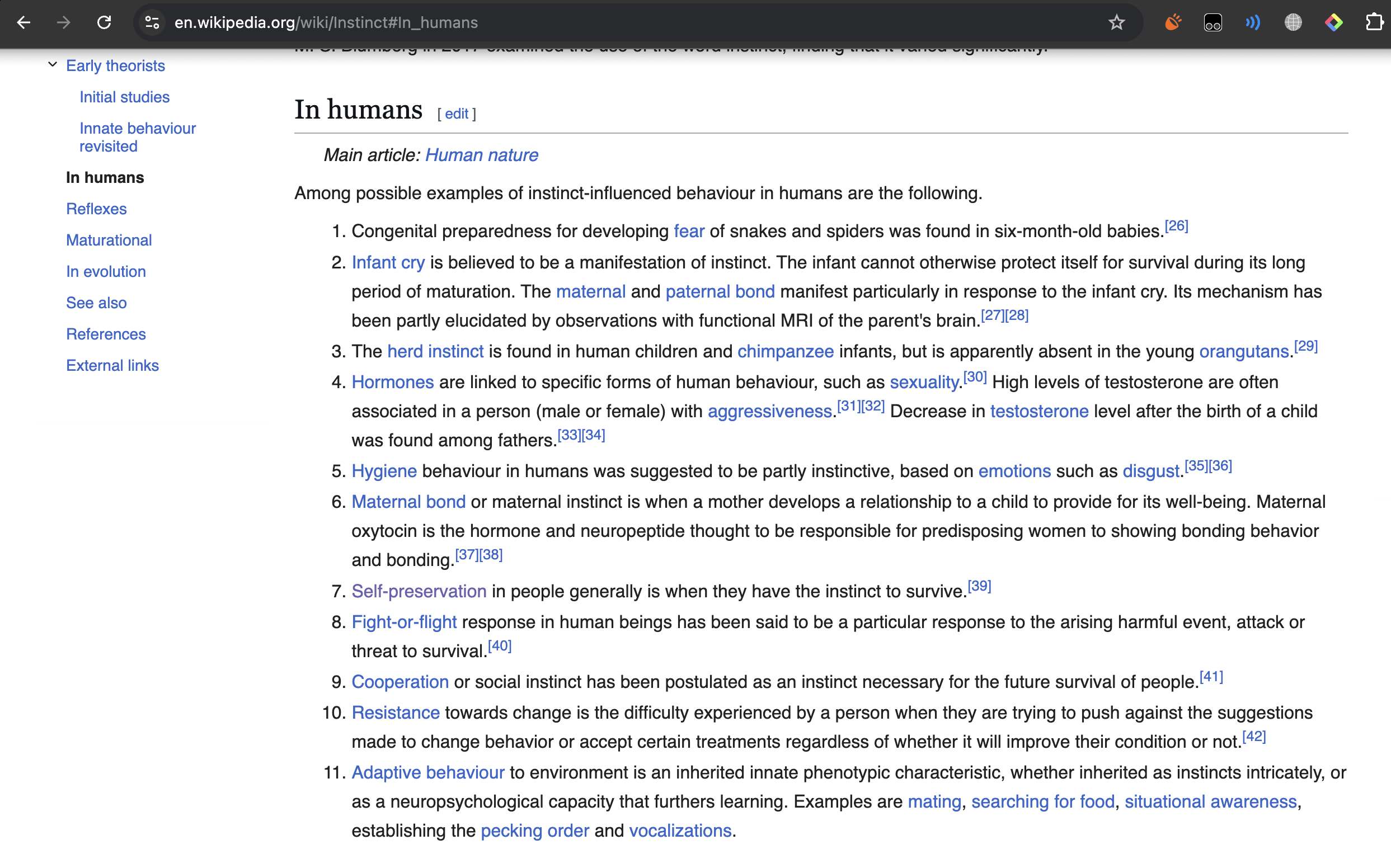Bookmark this page with the star icon
Viewport: 1391px width, 868px height.
(1116, 22)
